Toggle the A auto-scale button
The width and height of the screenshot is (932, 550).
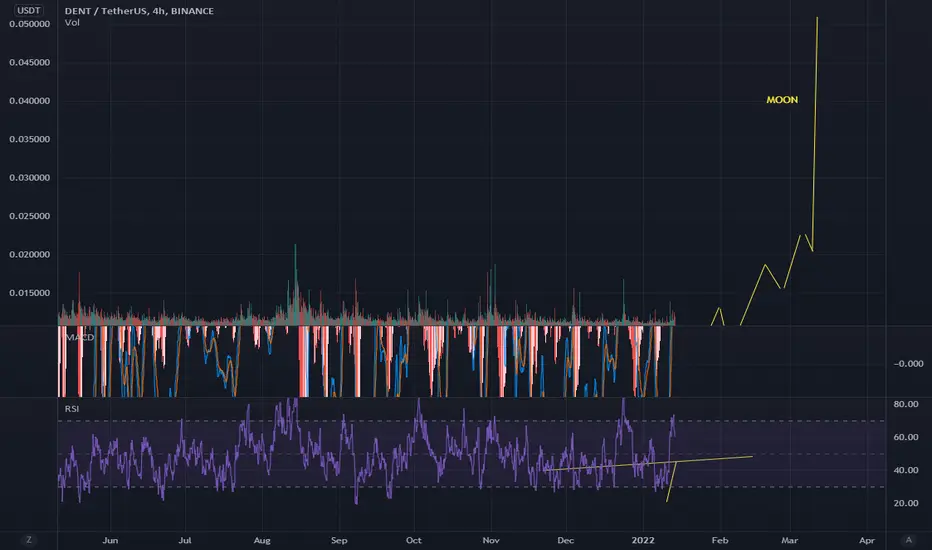(x=908, y=540)
